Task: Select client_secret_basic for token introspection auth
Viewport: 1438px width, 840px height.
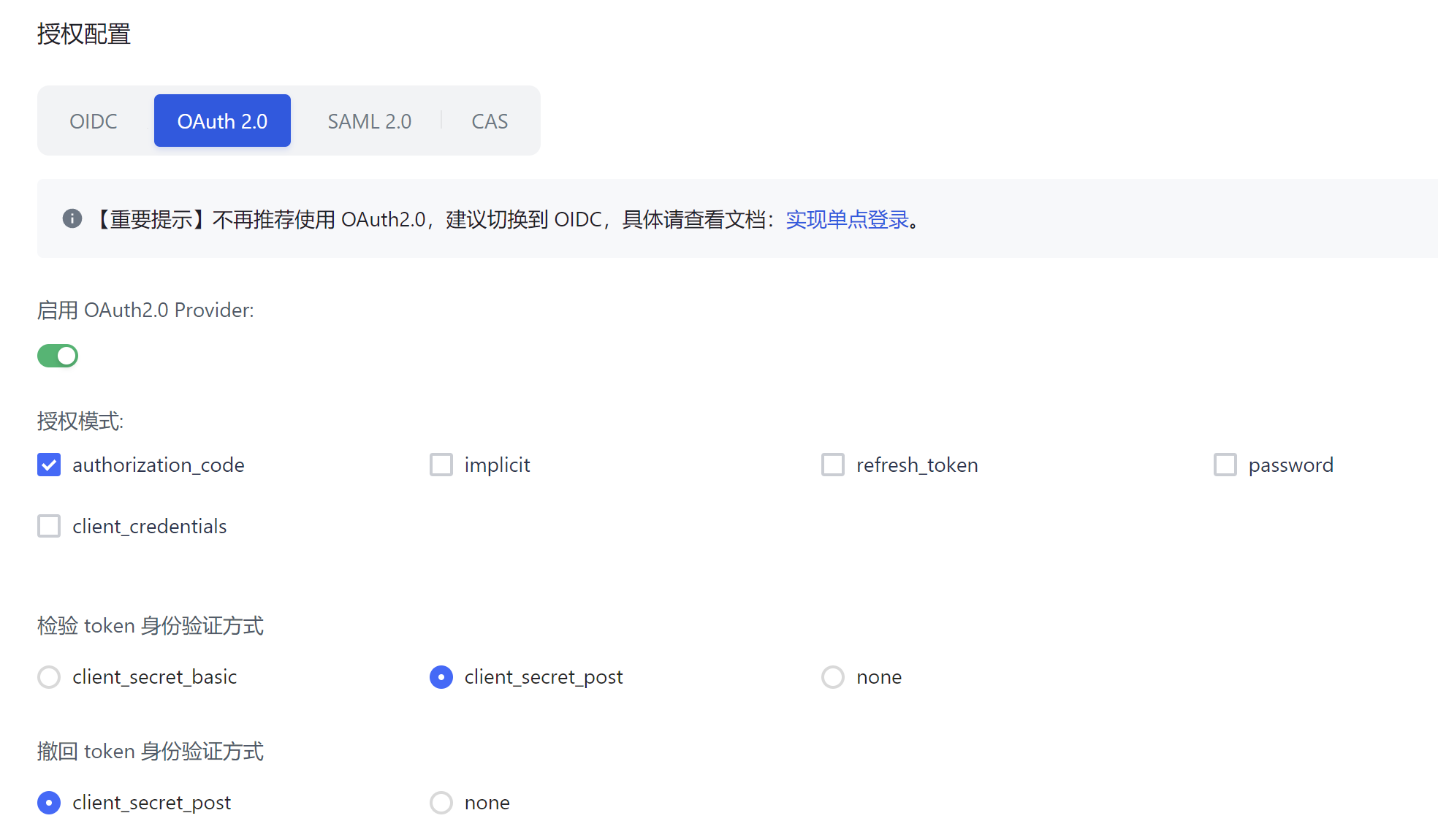Action: [x=48, y=677]
